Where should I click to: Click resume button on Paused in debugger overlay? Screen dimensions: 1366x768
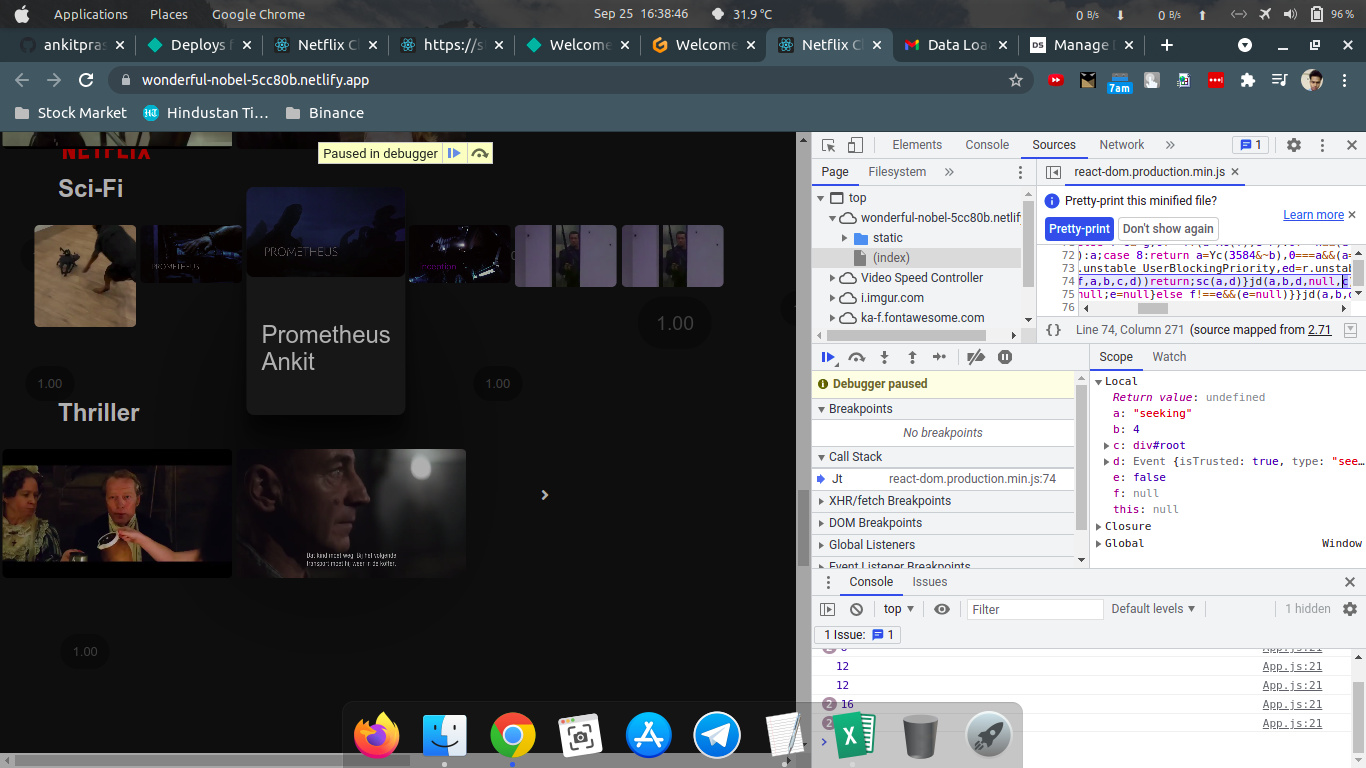[454, 153]
